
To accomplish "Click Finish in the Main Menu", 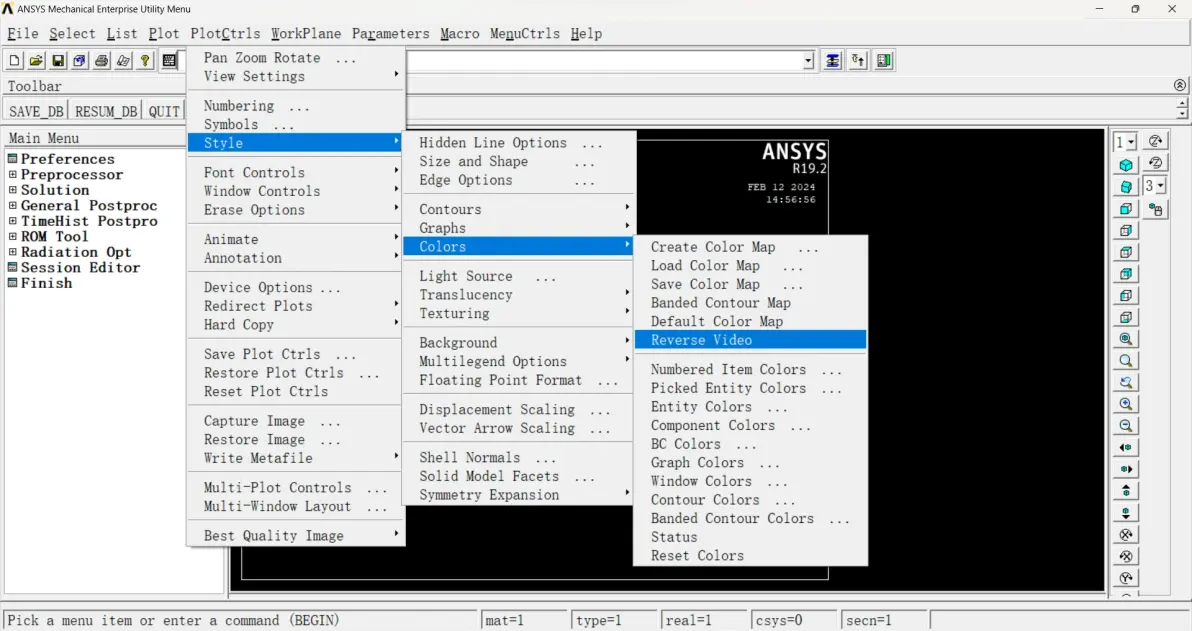I will click(x=46, y=283).
